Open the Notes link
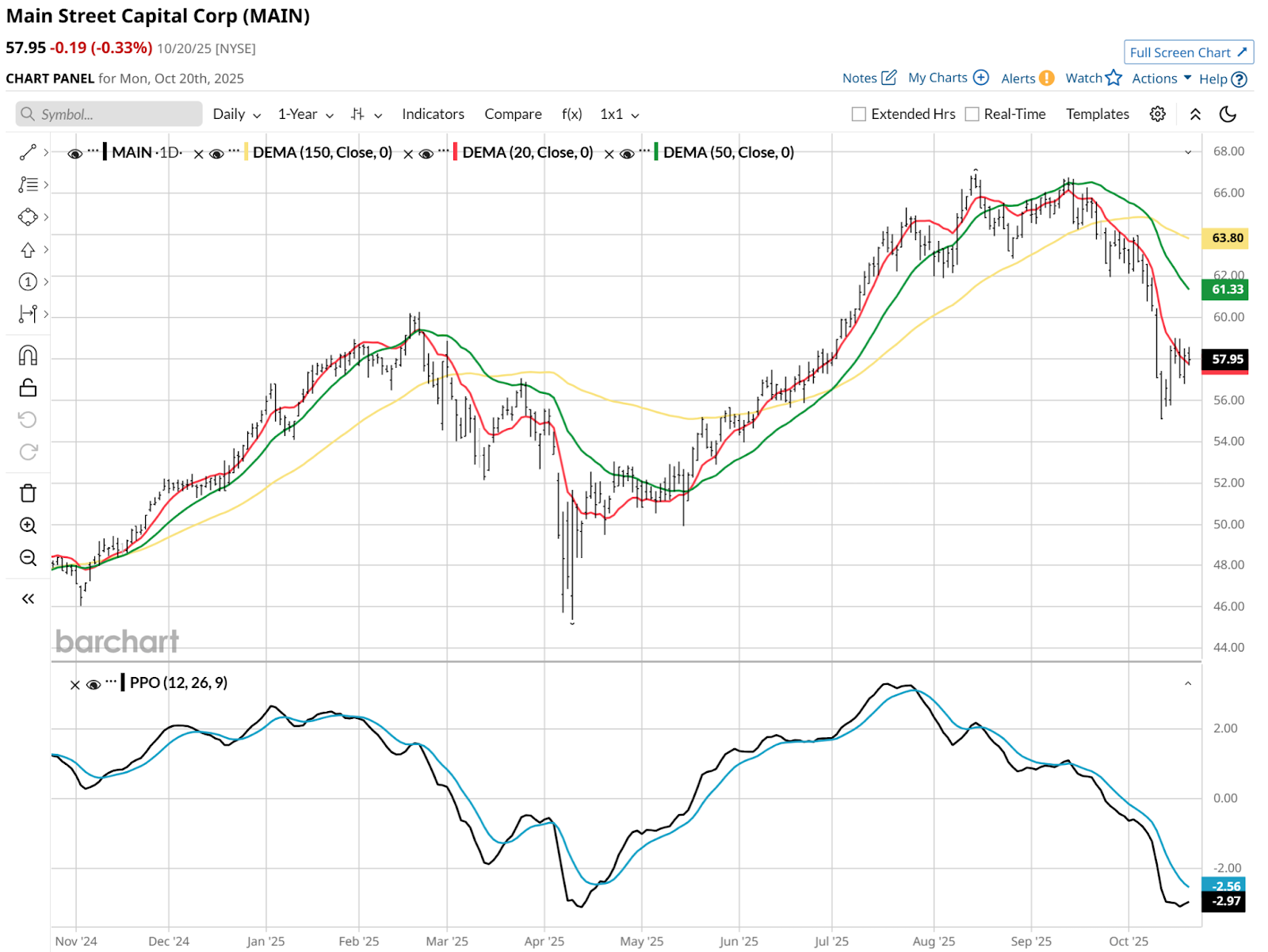The height and width of the screenshot is (952, 1268). 860,78
